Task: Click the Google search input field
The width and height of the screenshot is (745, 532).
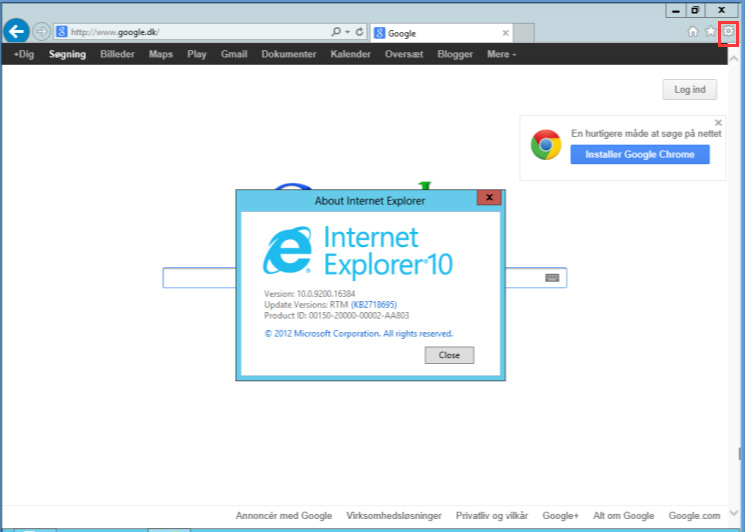Action: [x=365, y=278]
